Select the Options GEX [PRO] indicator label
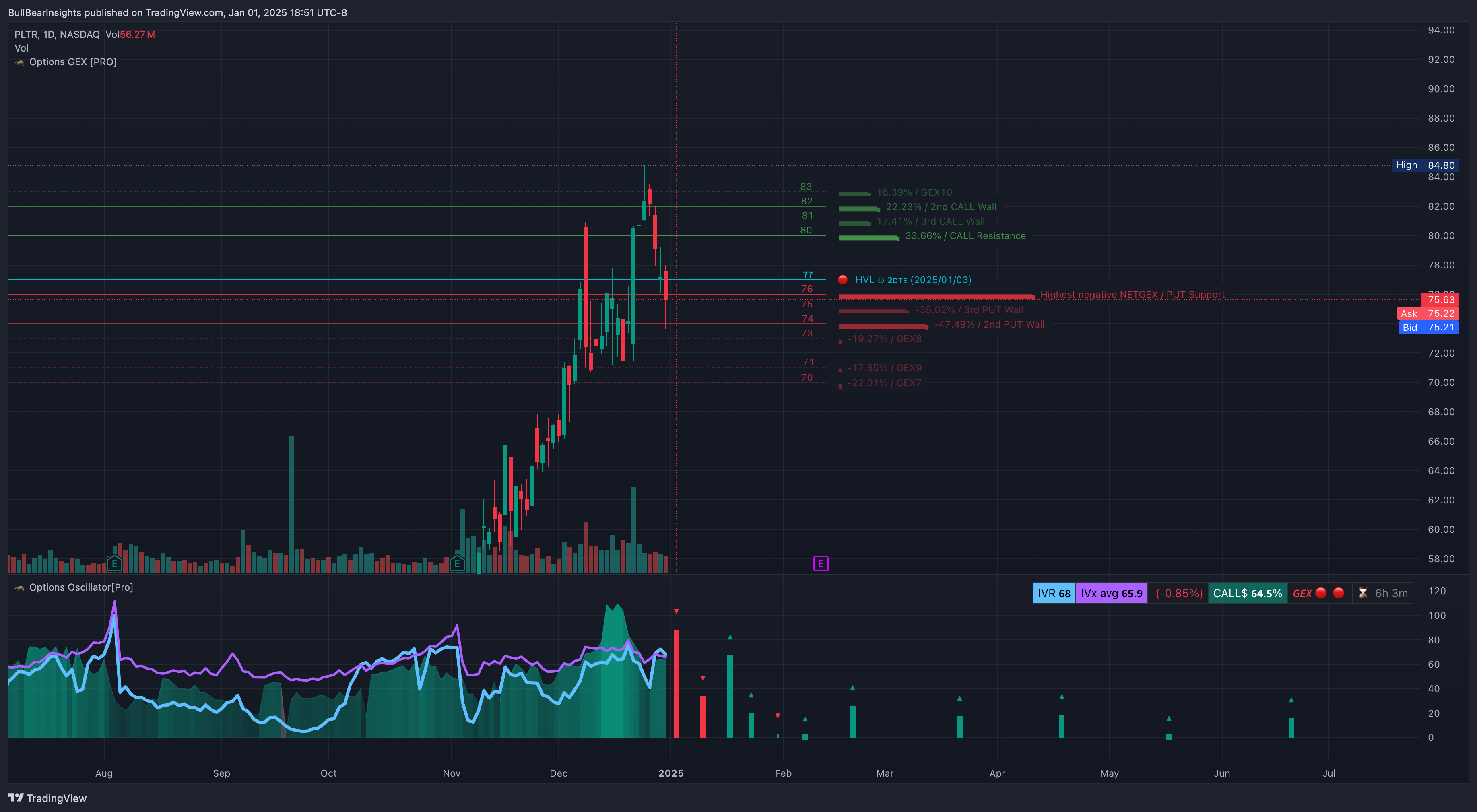Image resolution: width=1477 pixels, height=812 pixels. pos(73,62)
